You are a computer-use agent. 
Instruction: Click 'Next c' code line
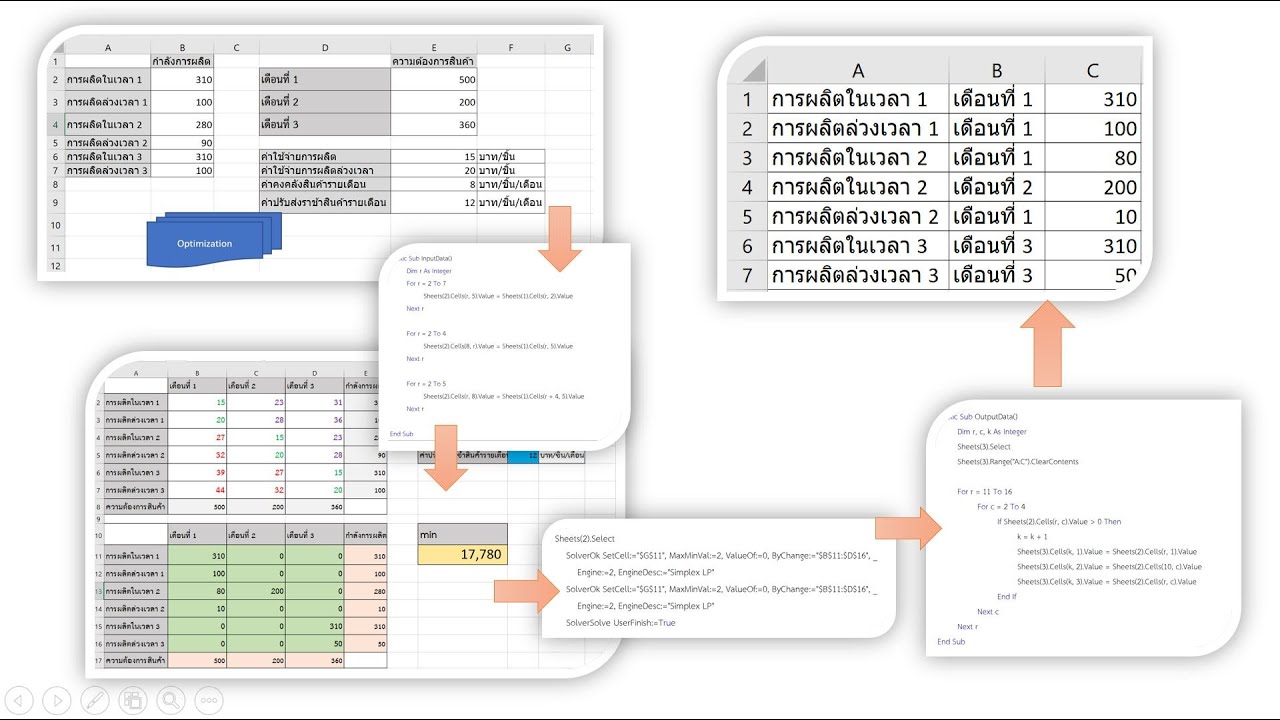coord(988,612)
